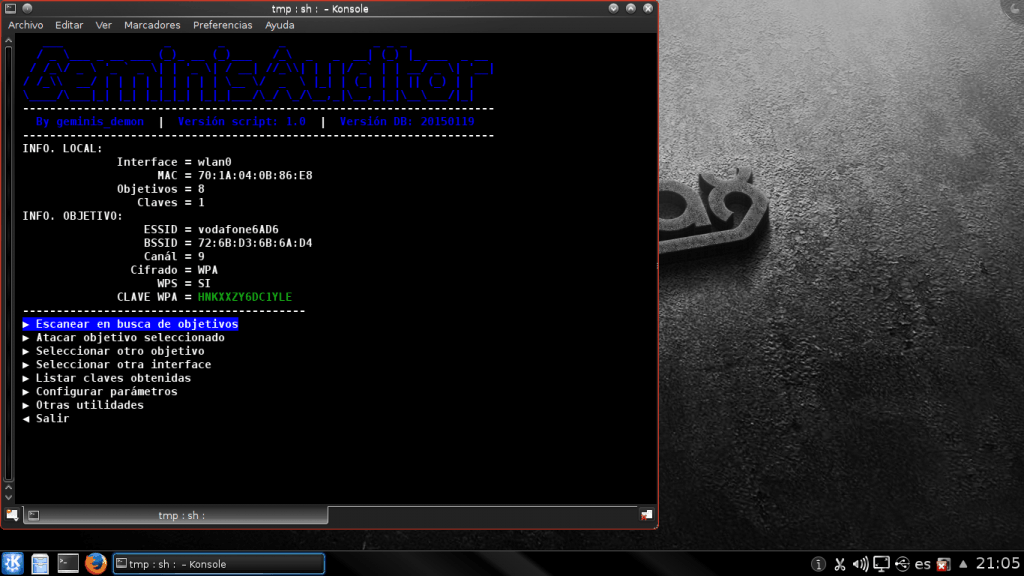Launch Firefox from the panel

[96, 564]
